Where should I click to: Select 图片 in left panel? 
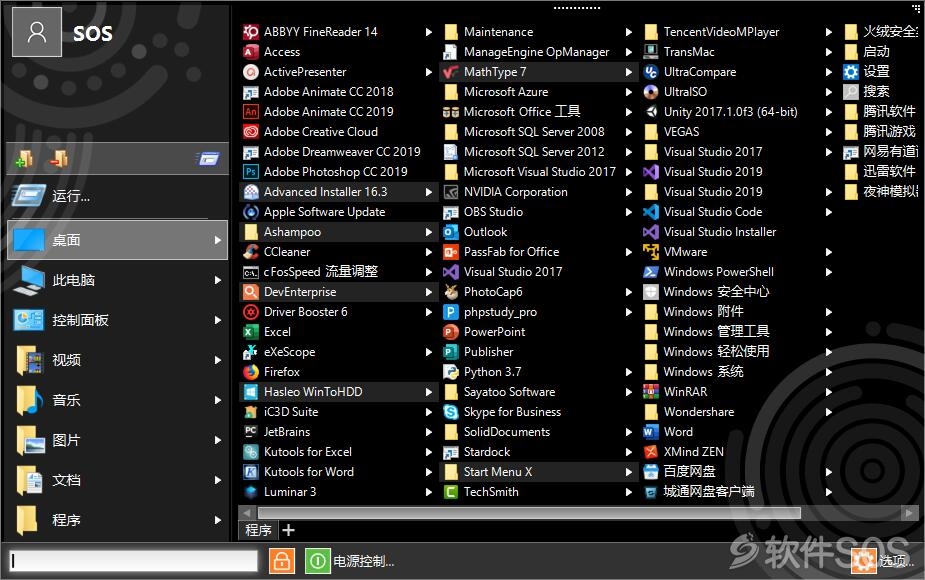pyautogui.click(x=117, y=440)
